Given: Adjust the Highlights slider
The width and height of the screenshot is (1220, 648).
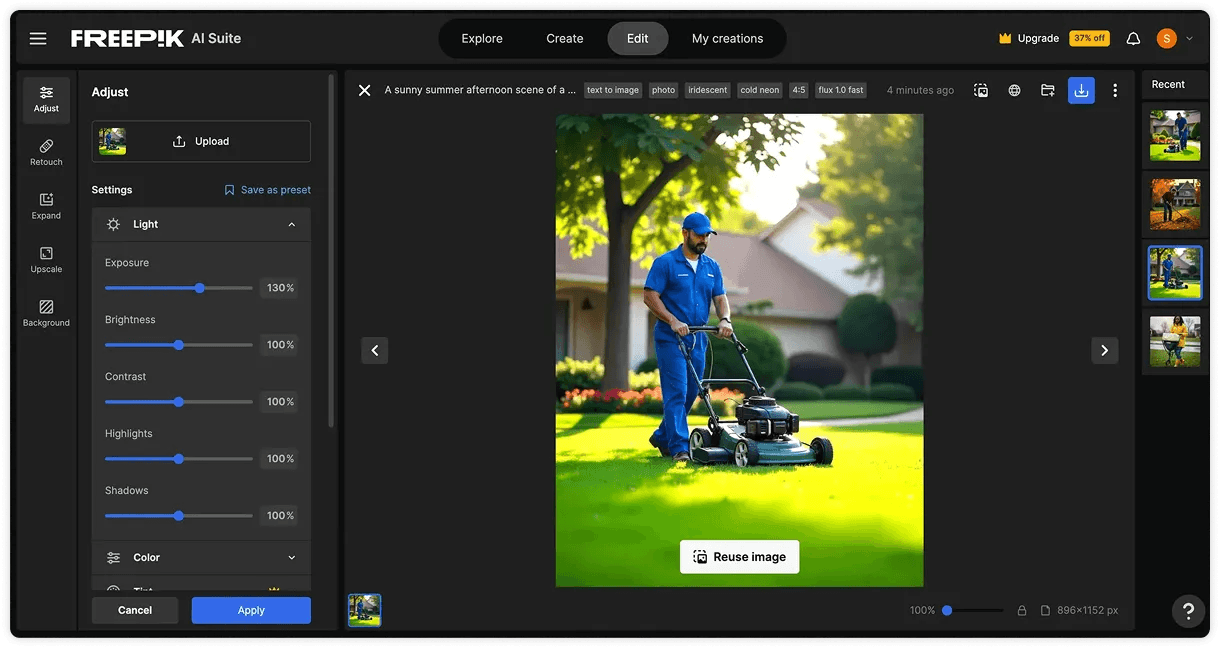Looking at the screenshot, I should tap(179, 459).
